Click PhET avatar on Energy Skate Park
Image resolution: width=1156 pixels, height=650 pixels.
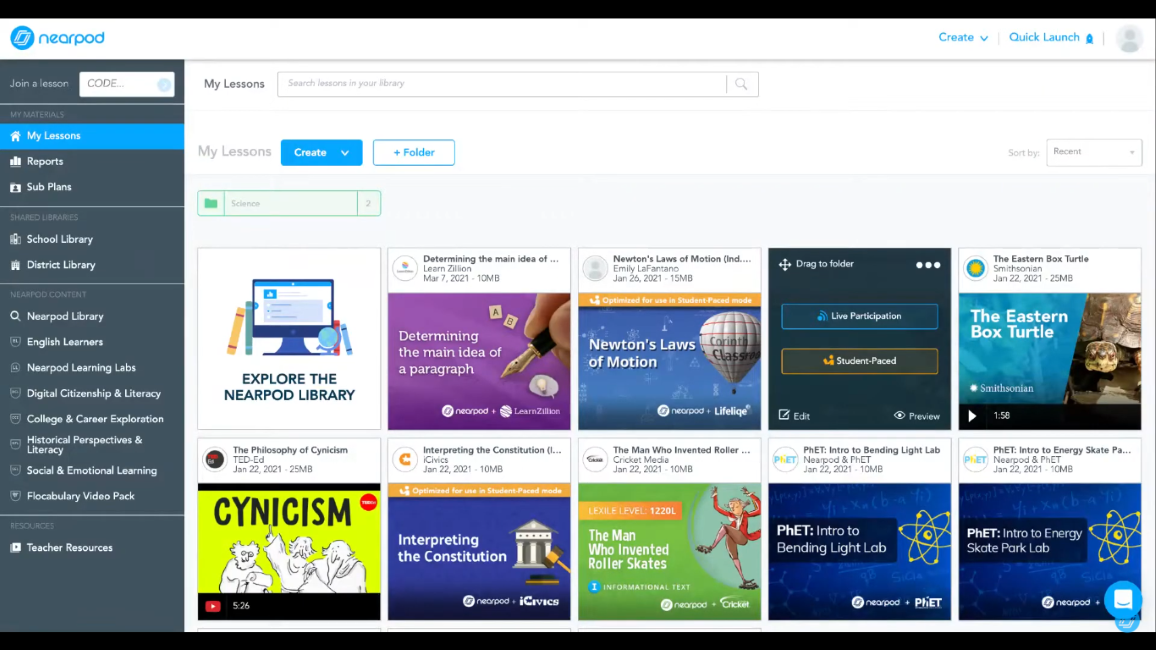pos(975,459)
